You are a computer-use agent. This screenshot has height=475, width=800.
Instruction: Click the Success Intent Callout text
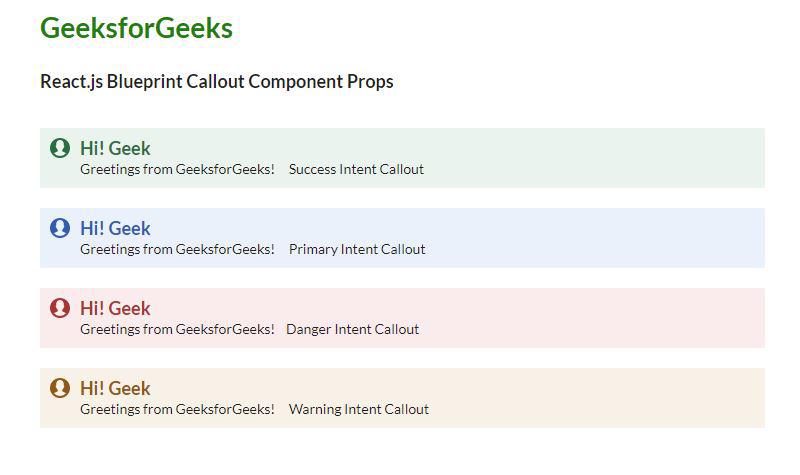click(356, 170)
